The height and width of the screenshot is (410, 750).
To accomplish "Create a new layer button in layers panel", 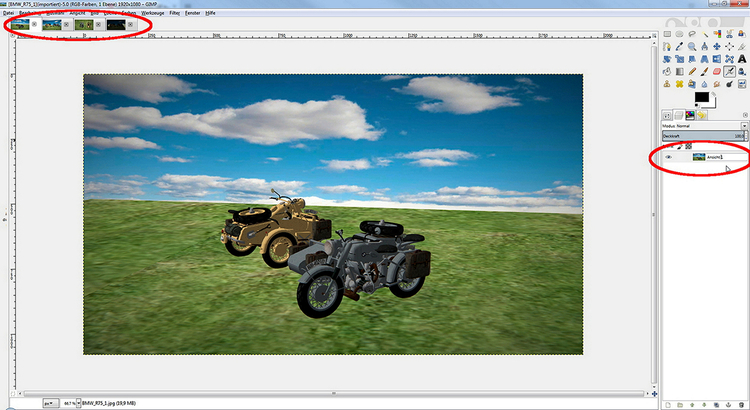I will click(668, 405).
